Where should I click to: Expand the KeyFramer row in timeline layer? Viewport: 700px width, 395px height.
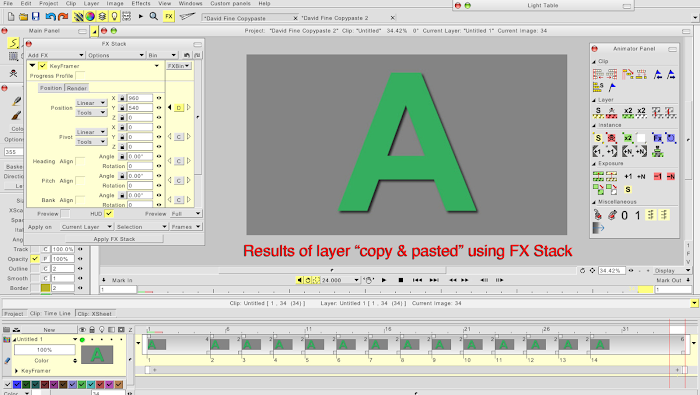pos(17,371)
